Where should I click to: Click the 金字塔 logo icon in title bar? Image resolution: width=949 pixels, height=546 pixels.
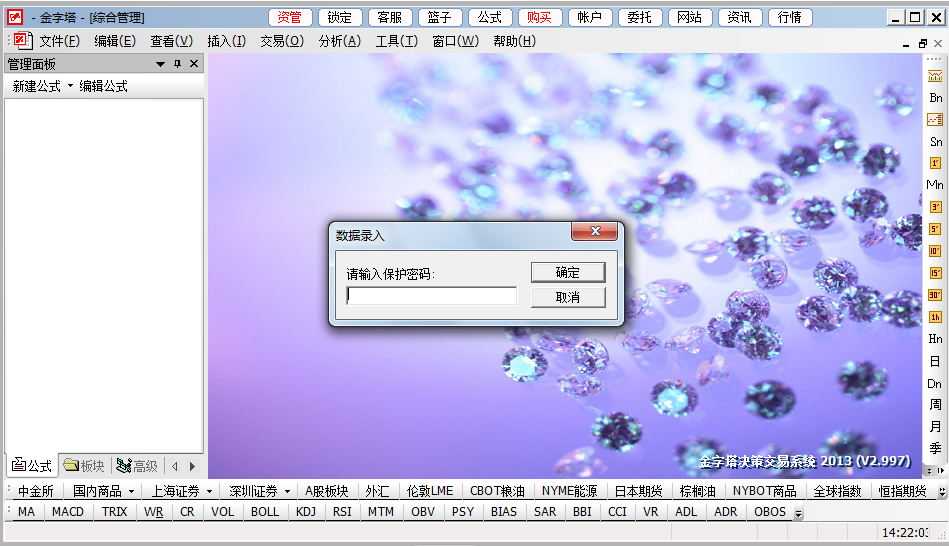(x=15, y=17)
